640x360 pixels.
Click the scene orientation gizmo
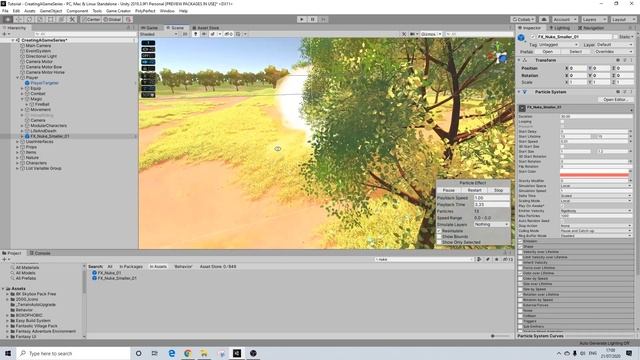[x=499, y=55]
